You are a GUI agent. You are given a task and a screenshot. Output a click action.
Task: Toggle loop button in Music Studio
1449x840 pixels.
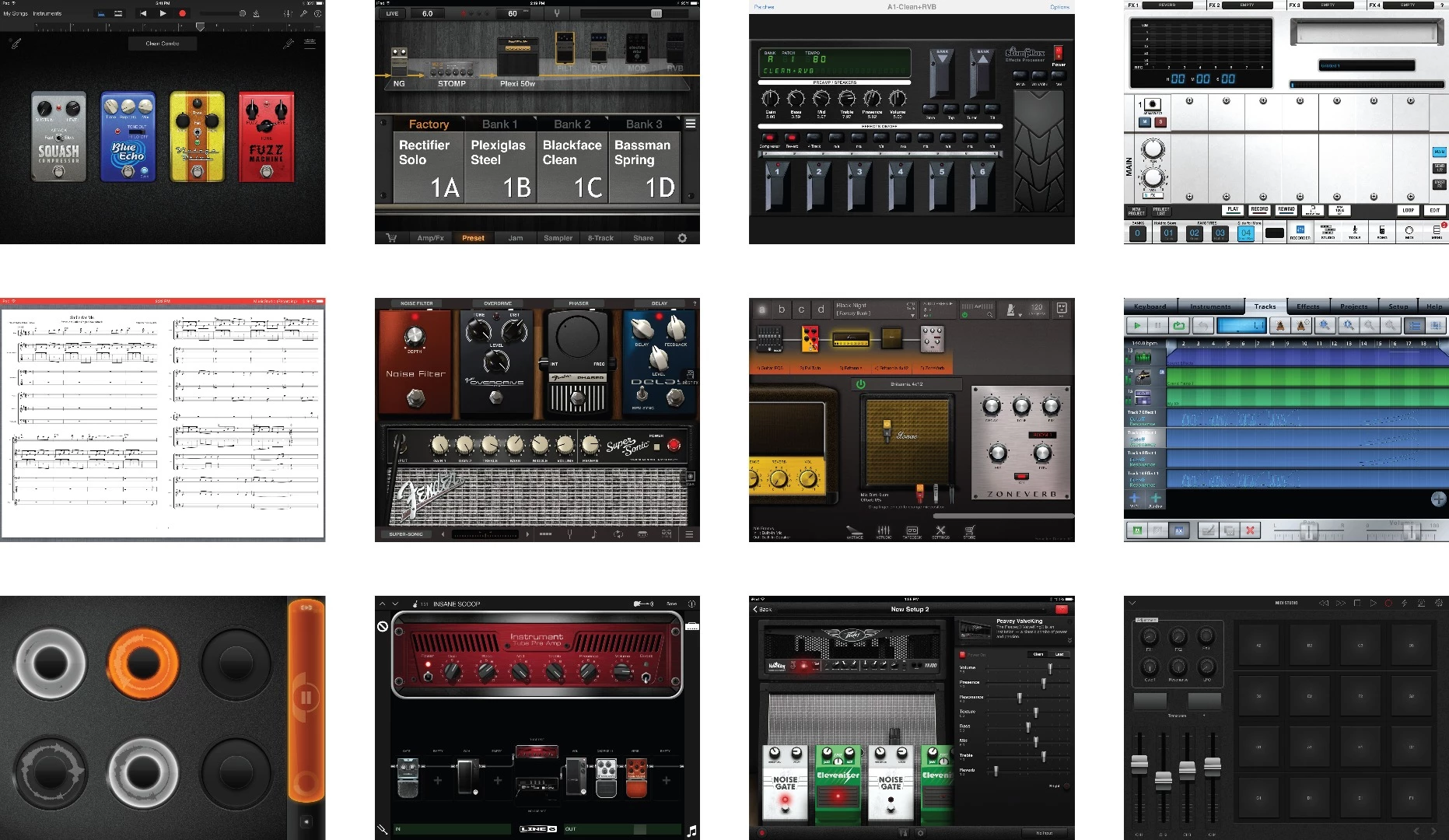pos(1179,325)
